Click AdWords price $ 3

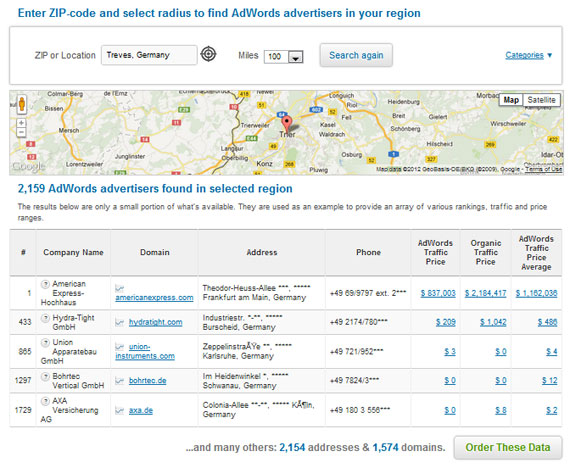click(450, 352)
